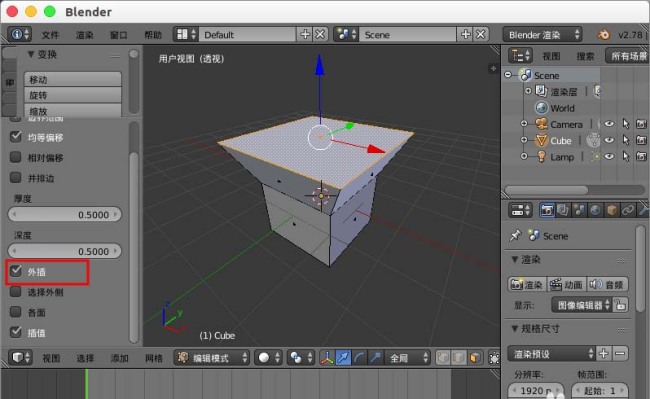The height and width of the screenshot is (399, 650).
Task: Open the 网格 menu in 3D view header
Action: click(x=154, y=358)
